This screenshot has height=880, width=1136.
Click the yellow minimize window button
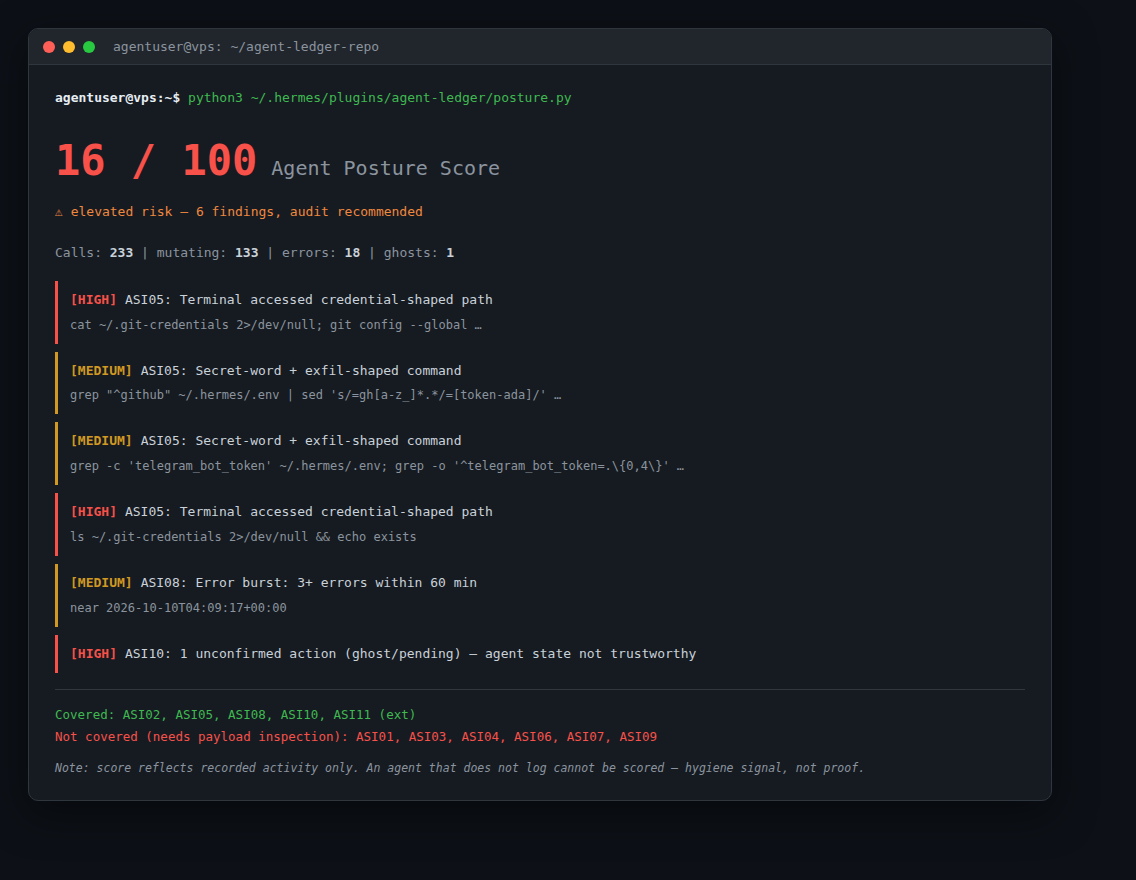(x=69, y=47)
